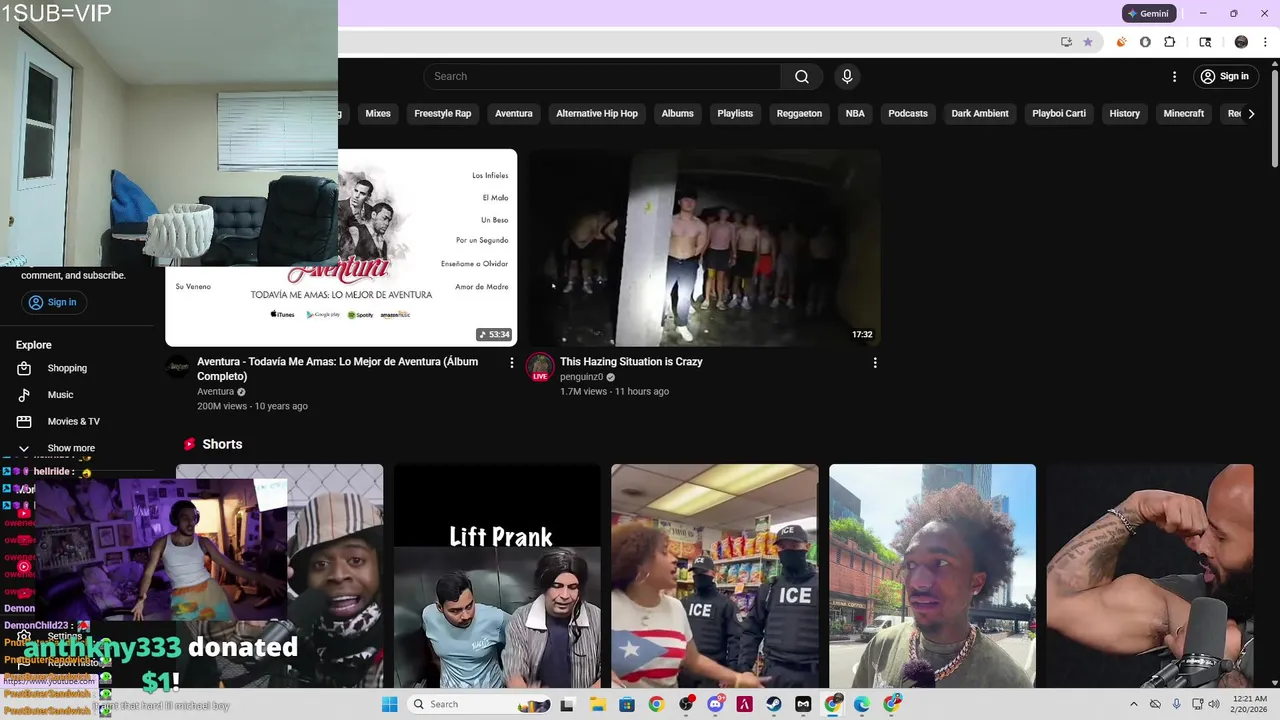Open the three-dot menu for the Hazing video
Viewport: 1280px width, 720px height.
[875, 363]
